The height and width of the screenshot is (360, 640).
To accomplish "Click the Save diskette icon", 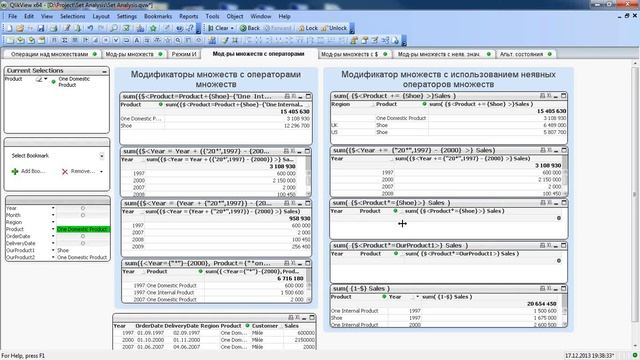I will tap(41, 28).
